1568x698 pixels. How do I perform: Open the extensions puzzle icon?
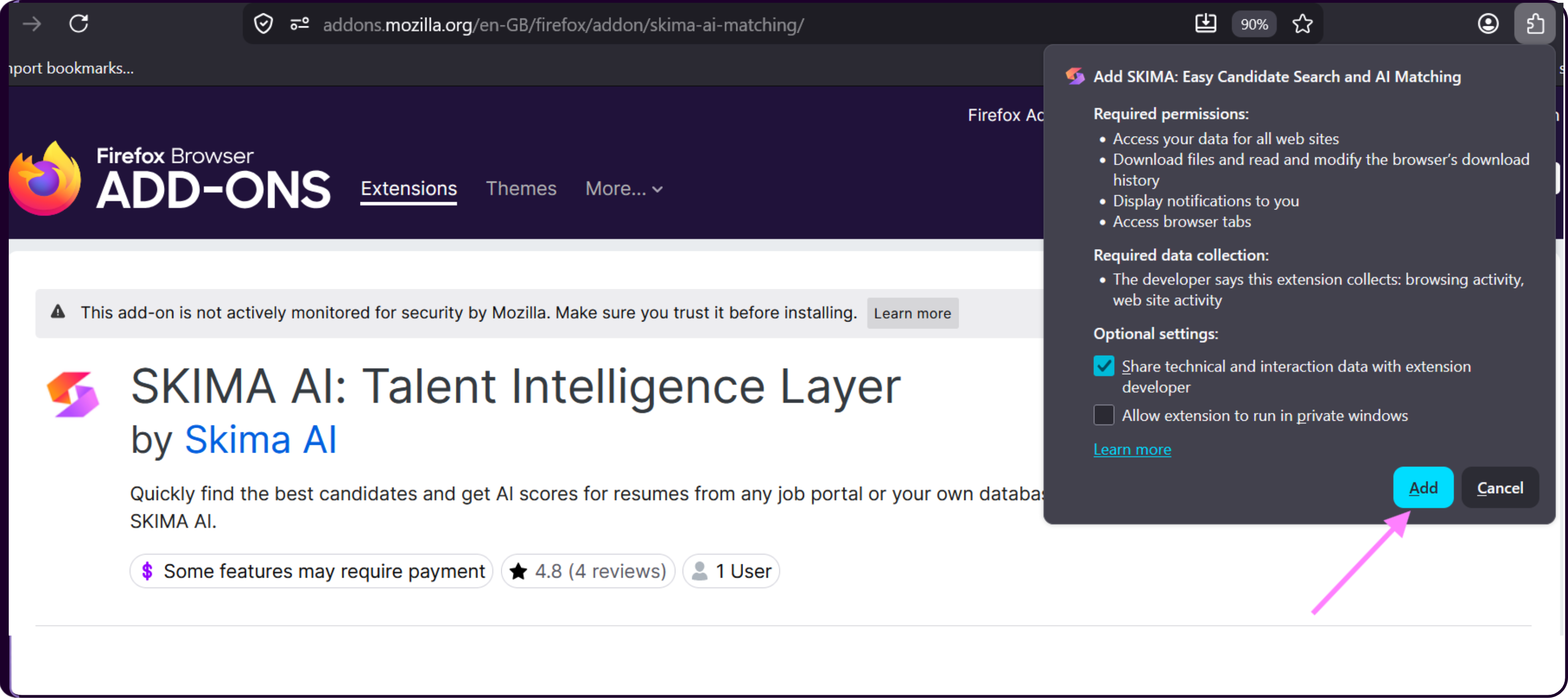click(1535, 24)
